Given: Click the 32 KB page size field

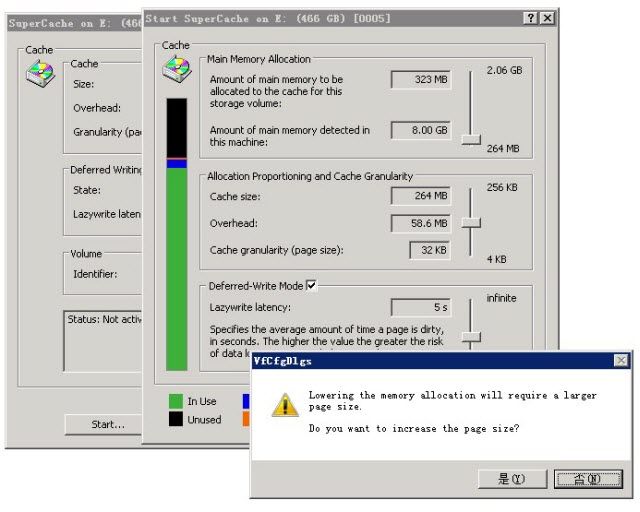Looking at the screenshot, I should pyautogui.click(x=430, y=250).
